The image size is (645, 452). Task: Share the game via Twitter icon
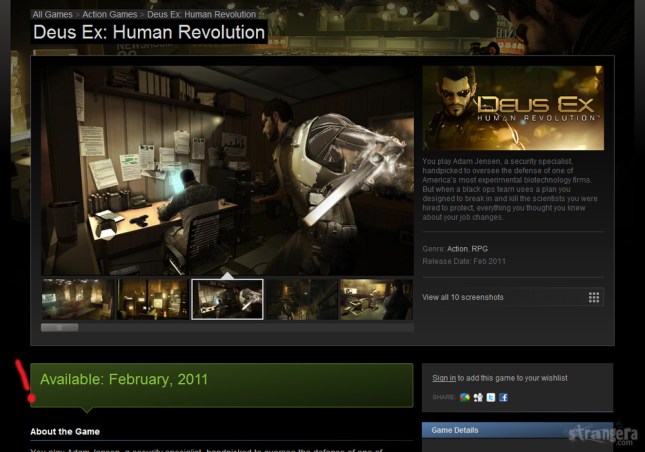(491, 397)
